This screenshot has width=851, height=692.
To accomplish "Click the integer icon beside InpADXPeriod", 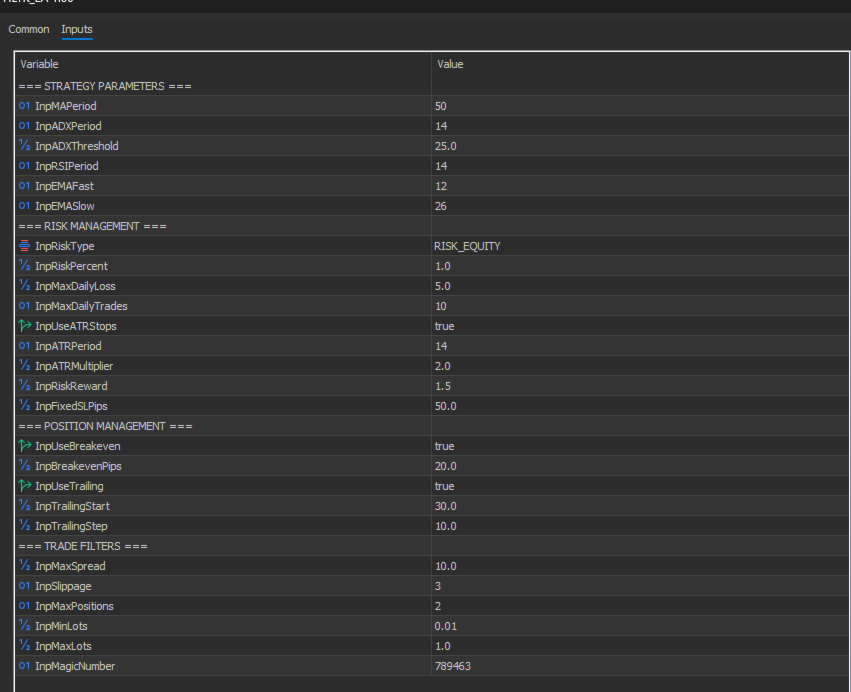I will [24, 126].
